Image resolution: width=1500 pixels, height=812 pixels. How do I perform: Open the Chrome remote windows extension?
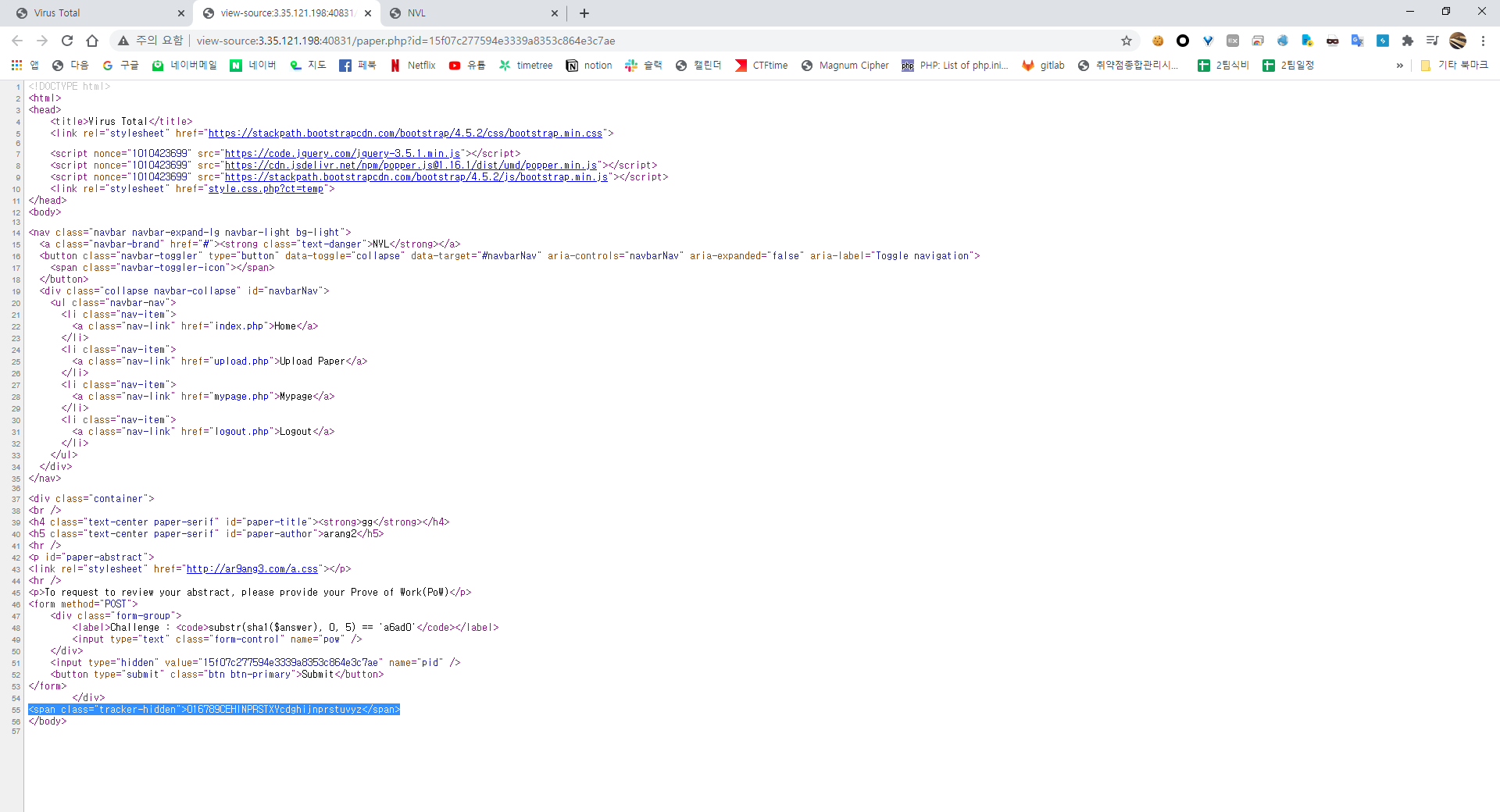tap(1258, 41)
